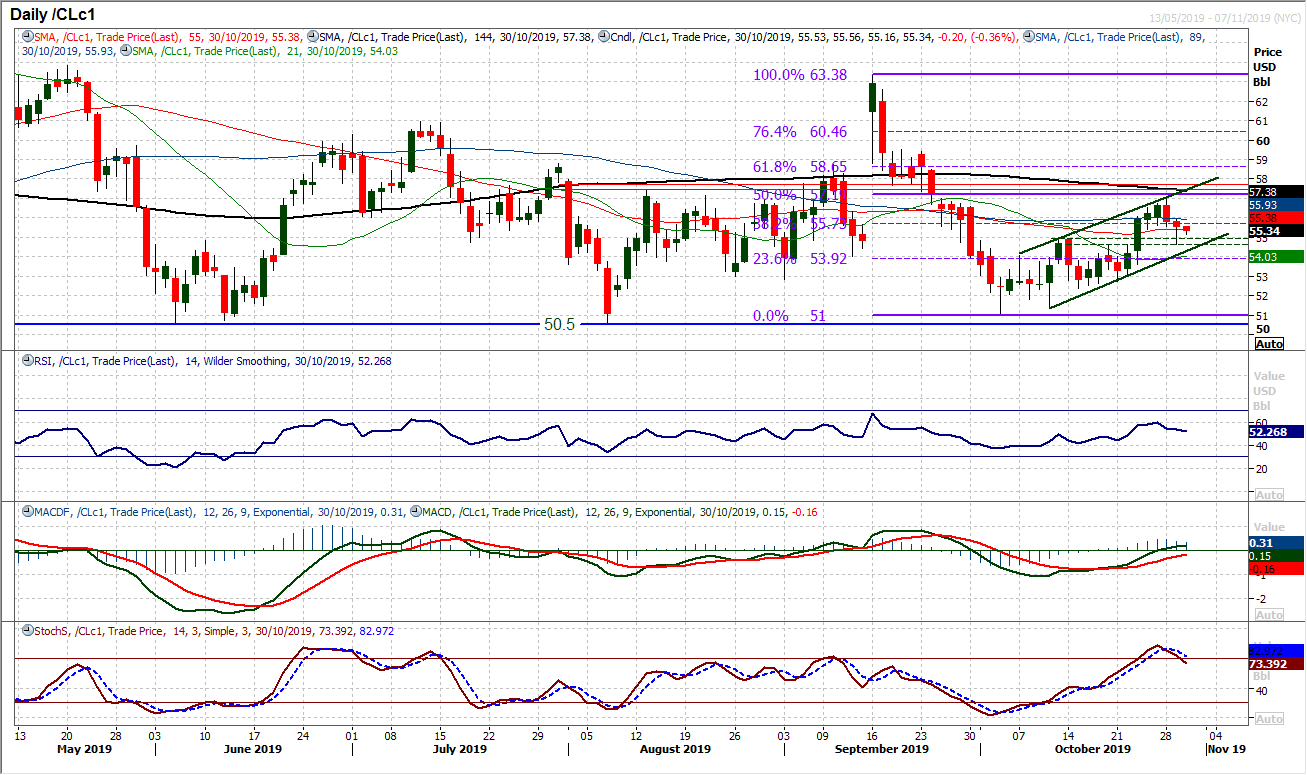This screenshot has height=775, width=1307.
Task: Click the green 54.03 price tag
Action: pyautogui.click(x=1278, y=257)
